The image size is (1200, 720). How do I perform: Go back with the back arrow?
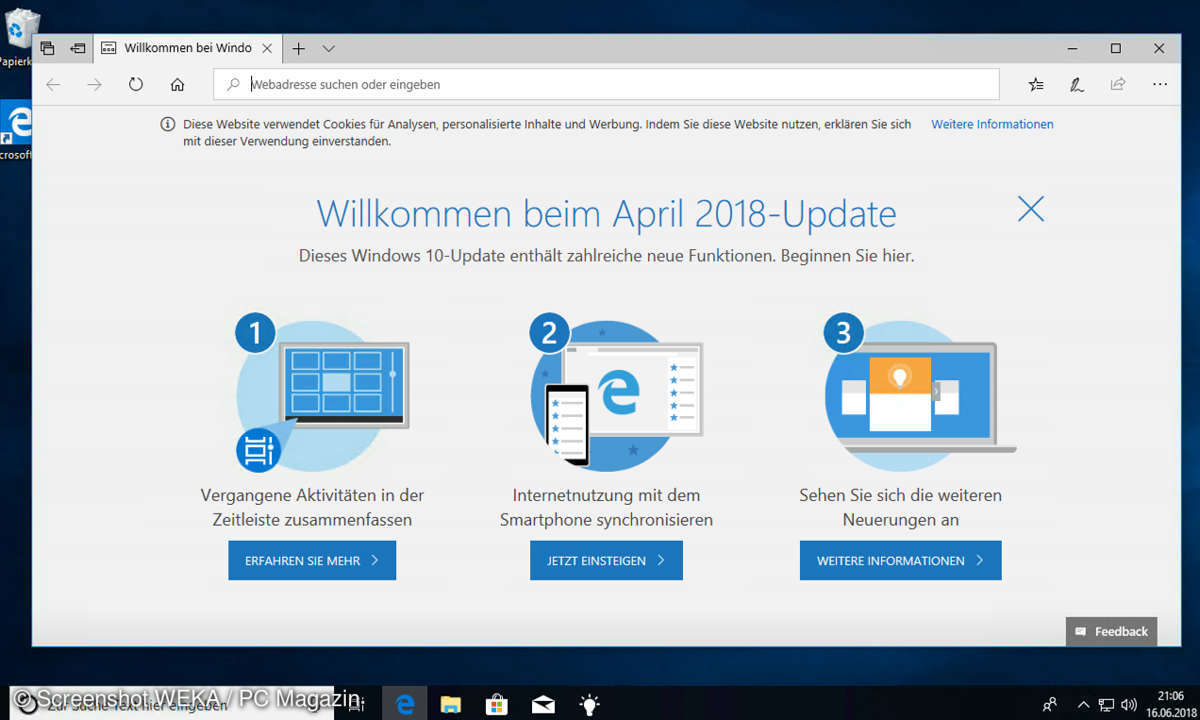pyautogui.click(x=54, y=85)
